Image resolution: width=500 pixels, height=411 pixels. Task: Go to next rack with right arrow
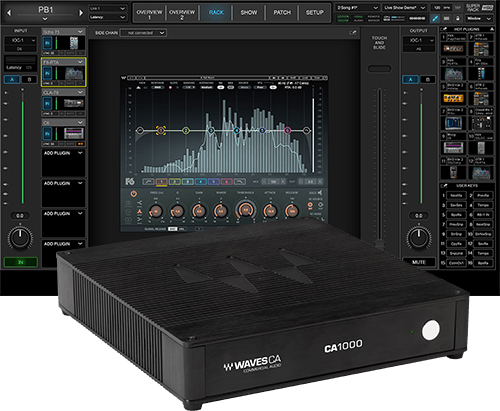click(x=81, y=13)
